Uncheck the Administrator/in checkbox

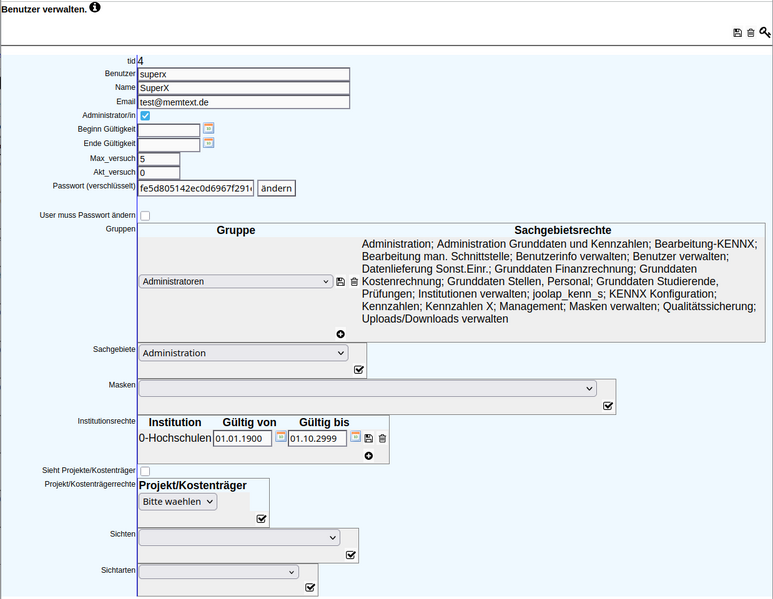click(x=145, y=116)
